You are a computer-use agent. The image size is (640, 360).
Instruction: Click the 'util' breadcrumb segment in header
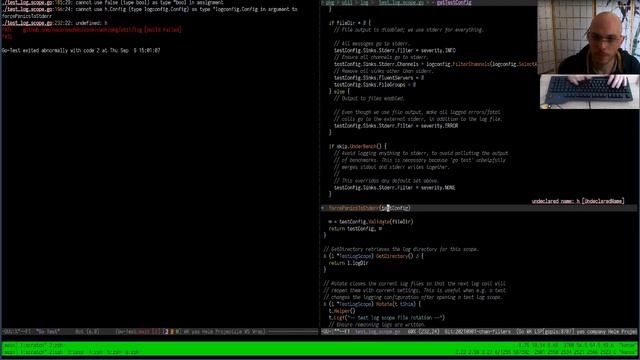point(347,2)
